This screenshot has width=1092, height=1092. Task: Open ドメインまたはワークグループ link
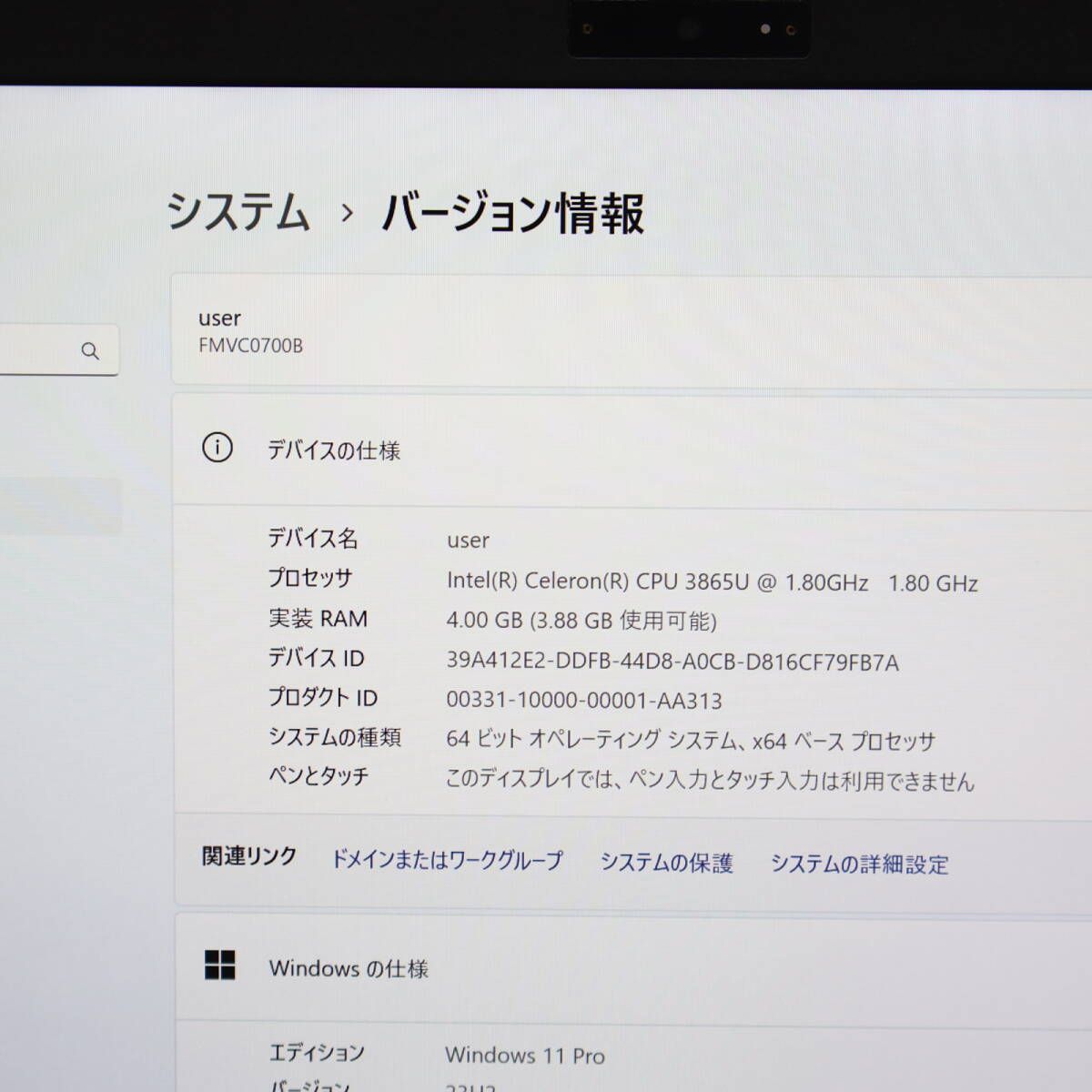(x=446, y=859)
